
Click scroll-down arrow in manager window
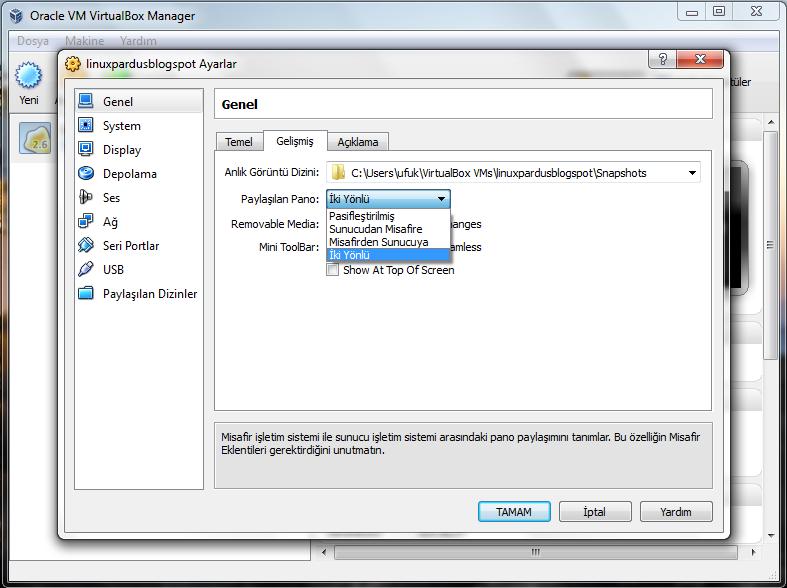pos(771,536)
